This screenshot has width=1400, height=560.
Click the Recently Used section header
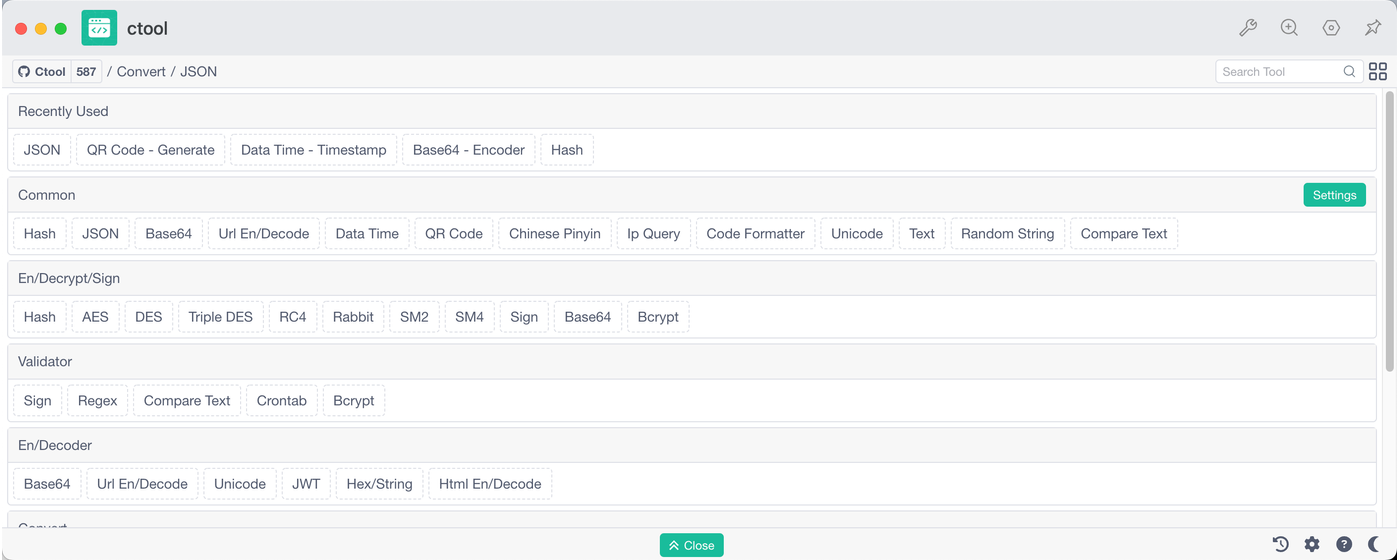692,111
